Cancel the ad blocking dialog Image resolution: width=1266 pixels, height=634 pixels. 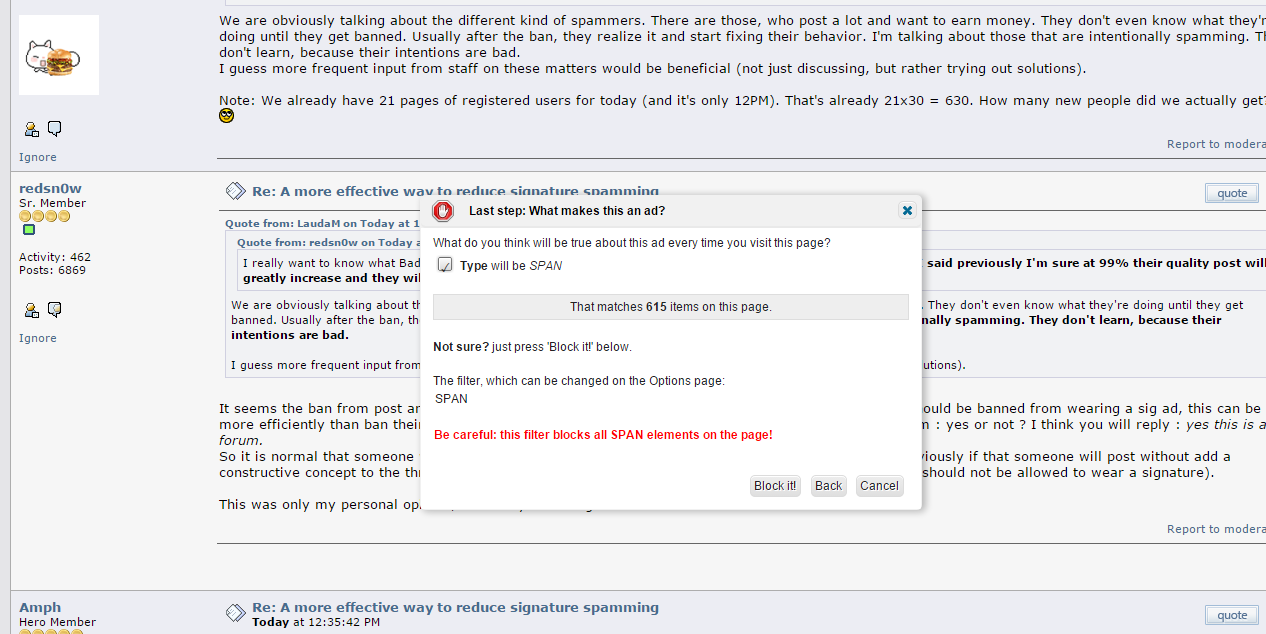(879, 486)
